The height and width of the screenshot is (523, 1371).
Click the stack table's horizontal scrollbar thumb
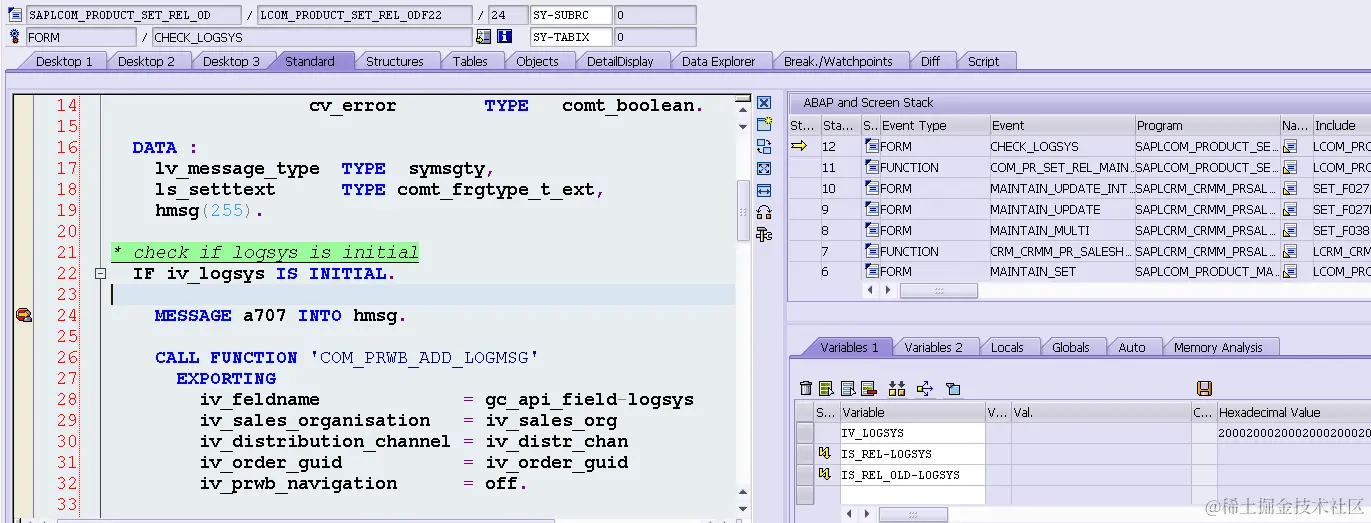[938, 290]
